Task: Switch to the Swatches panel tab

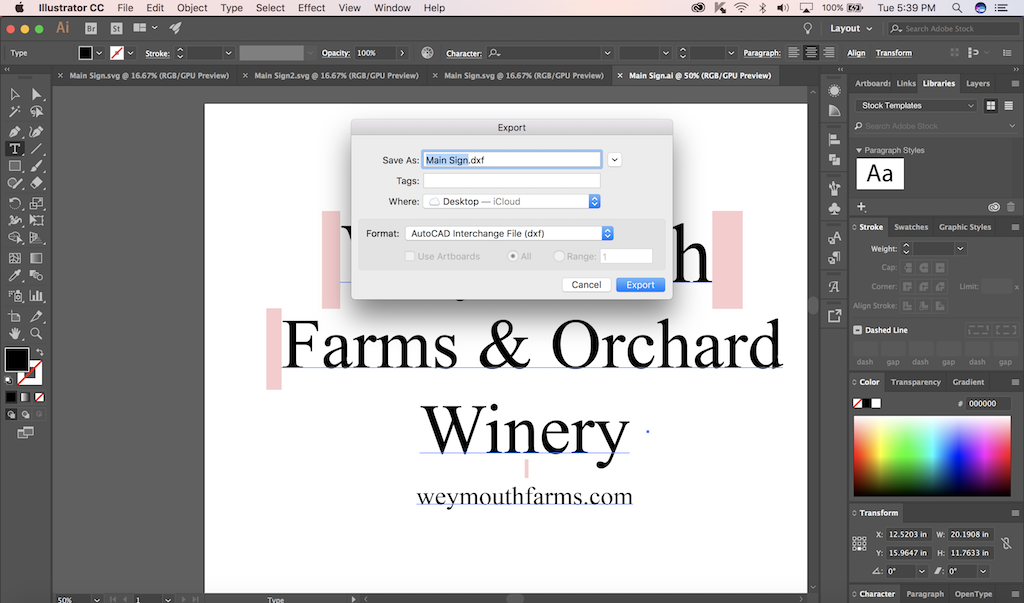Action: pos(910,227)
